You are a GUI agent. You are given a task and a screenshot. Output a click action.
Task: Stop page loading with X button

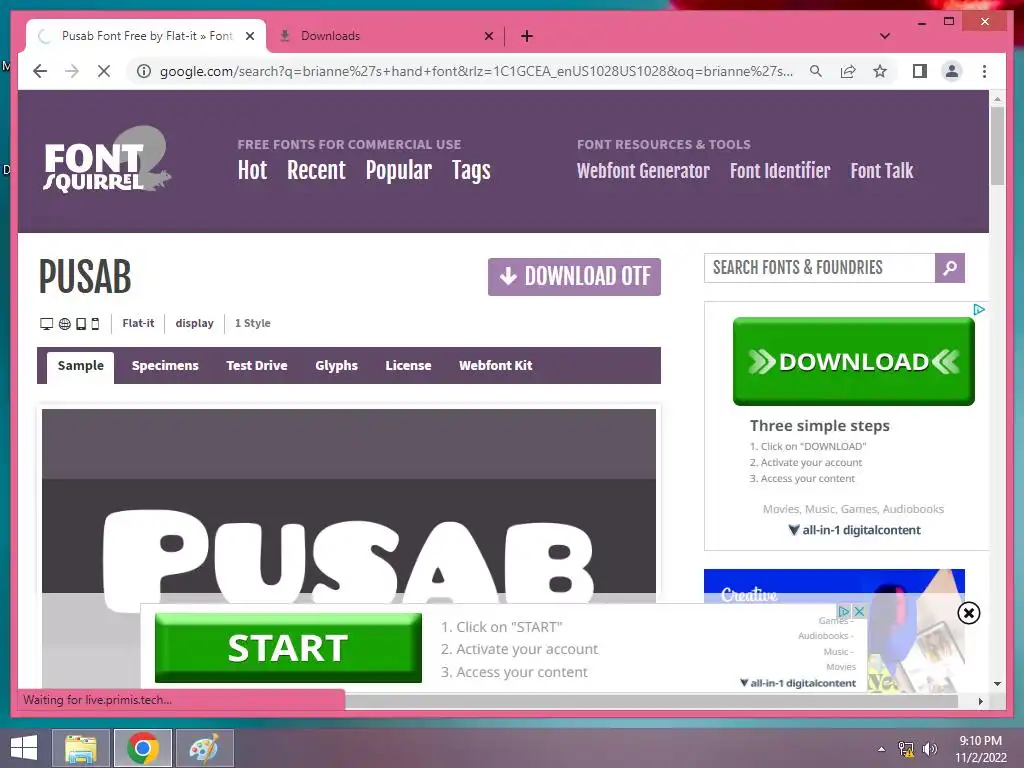click(104, 71)
